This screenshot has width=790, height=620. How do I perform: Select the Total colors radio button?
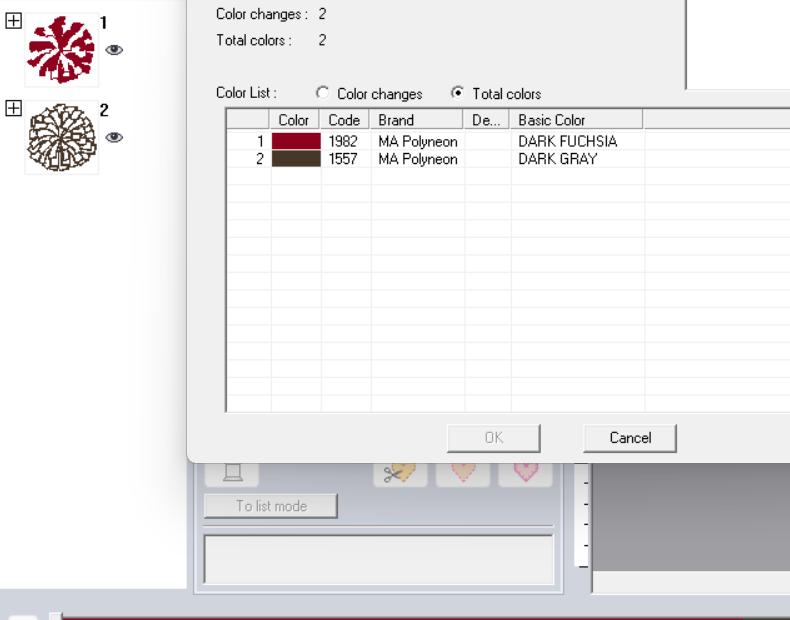click(457, 93)
